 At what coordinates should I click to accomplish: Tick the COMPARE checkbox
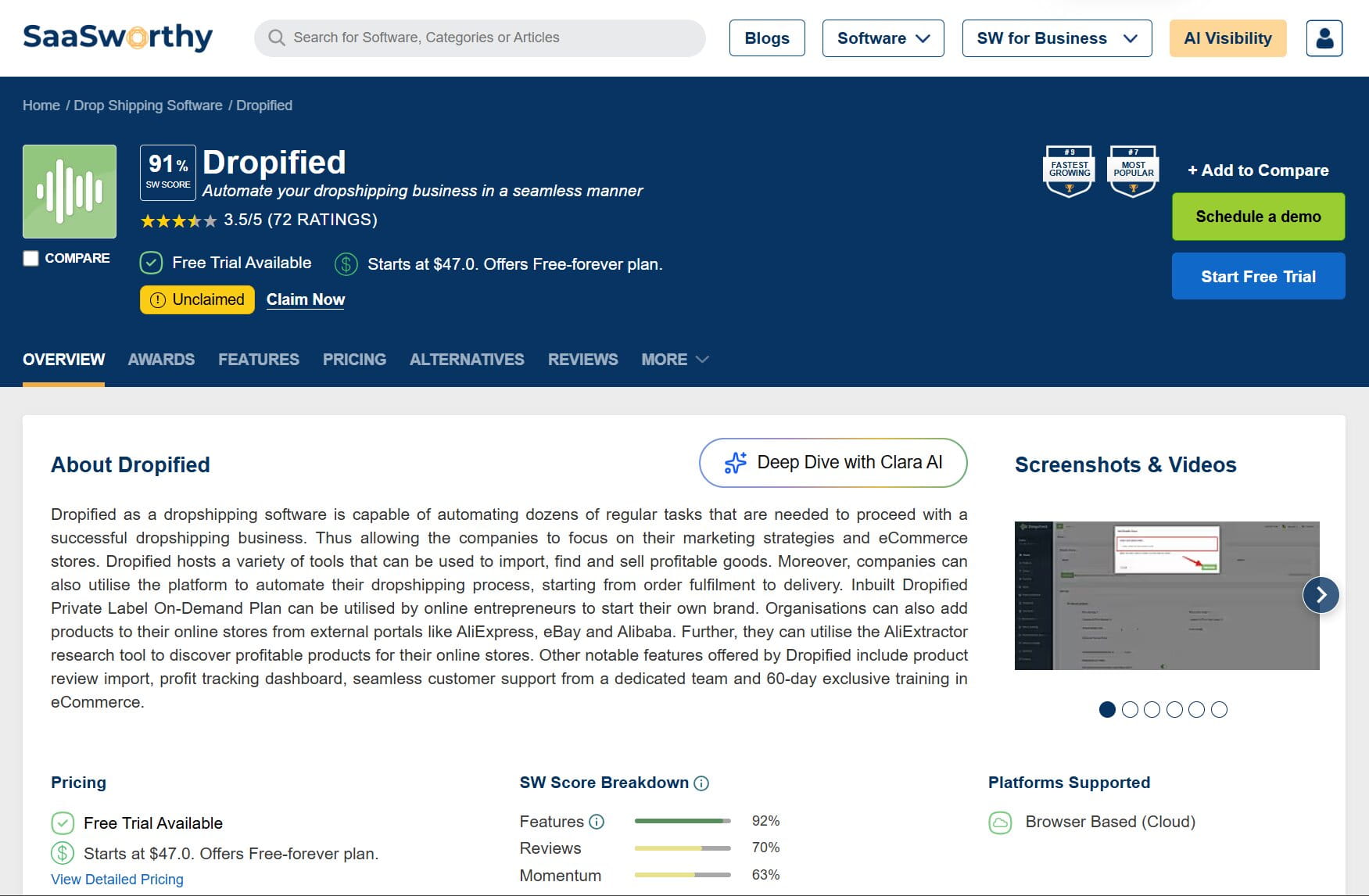pyautogui.click(x=30, y=258)
